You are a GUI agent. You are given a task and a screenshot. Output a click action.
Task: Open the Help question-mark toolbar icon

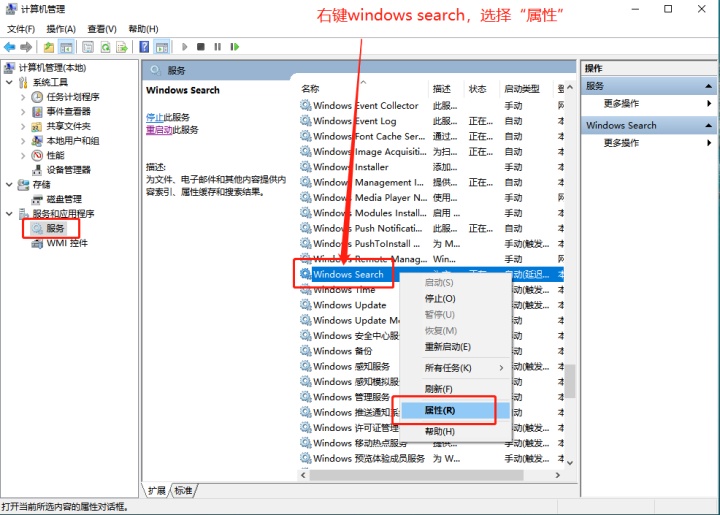(144, 47)
